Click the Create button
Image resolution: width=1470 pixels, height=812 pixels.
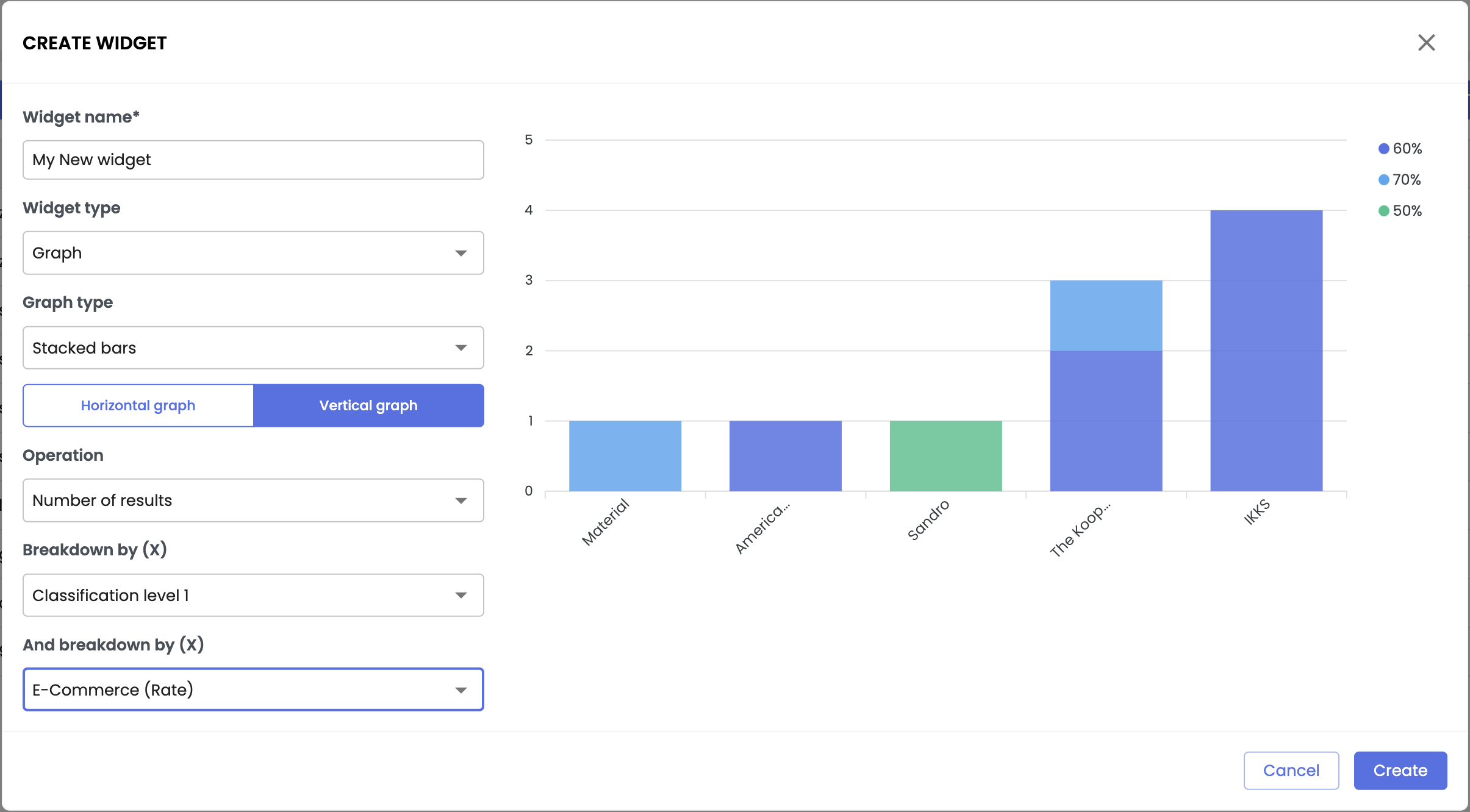click(x=1400, y=771)
